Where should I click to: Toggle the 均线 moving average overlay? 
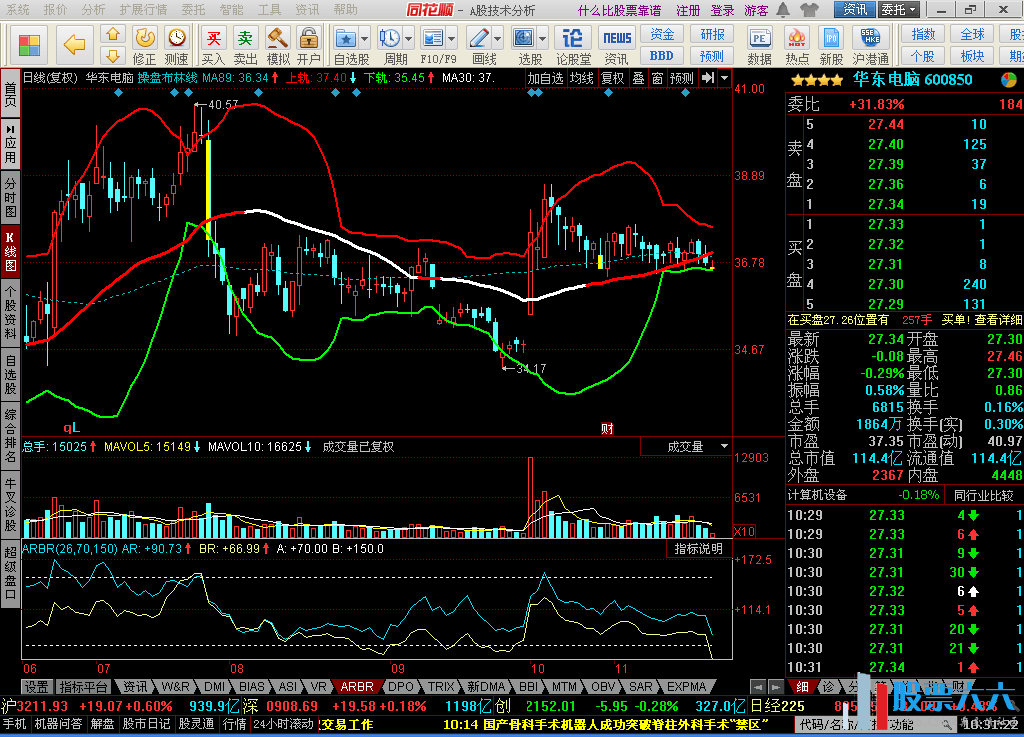[582, 78]
